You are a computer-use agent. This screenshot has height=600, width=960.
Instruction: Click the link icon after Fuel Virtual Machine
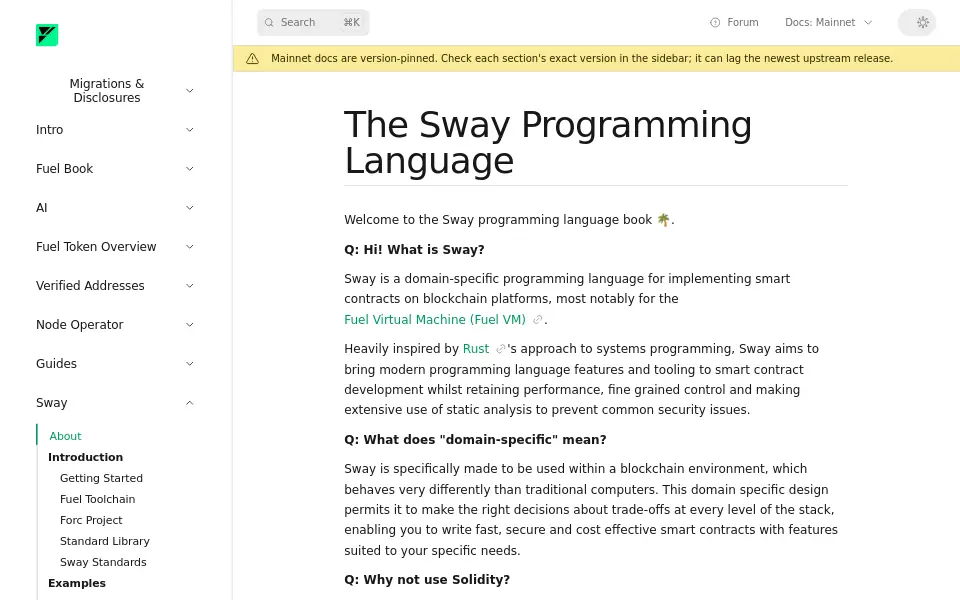point(537,320)
